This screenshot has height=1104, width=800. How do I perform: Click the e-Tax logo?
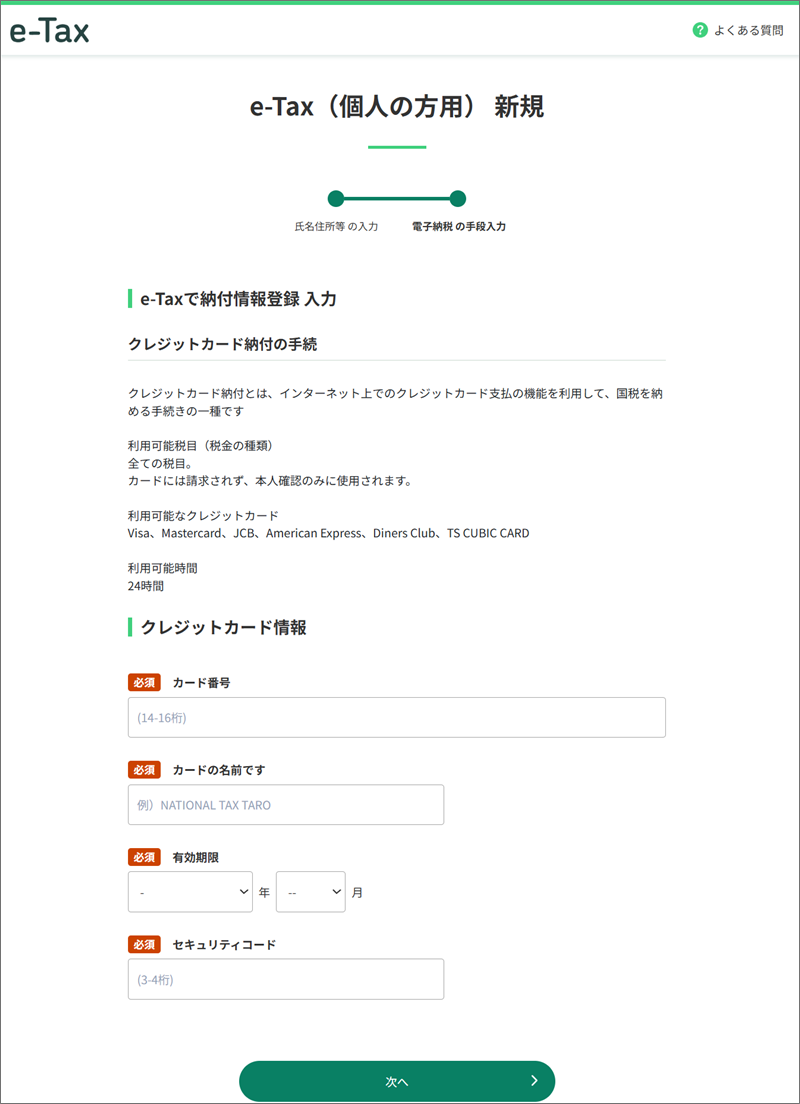(x=49, y=31)
